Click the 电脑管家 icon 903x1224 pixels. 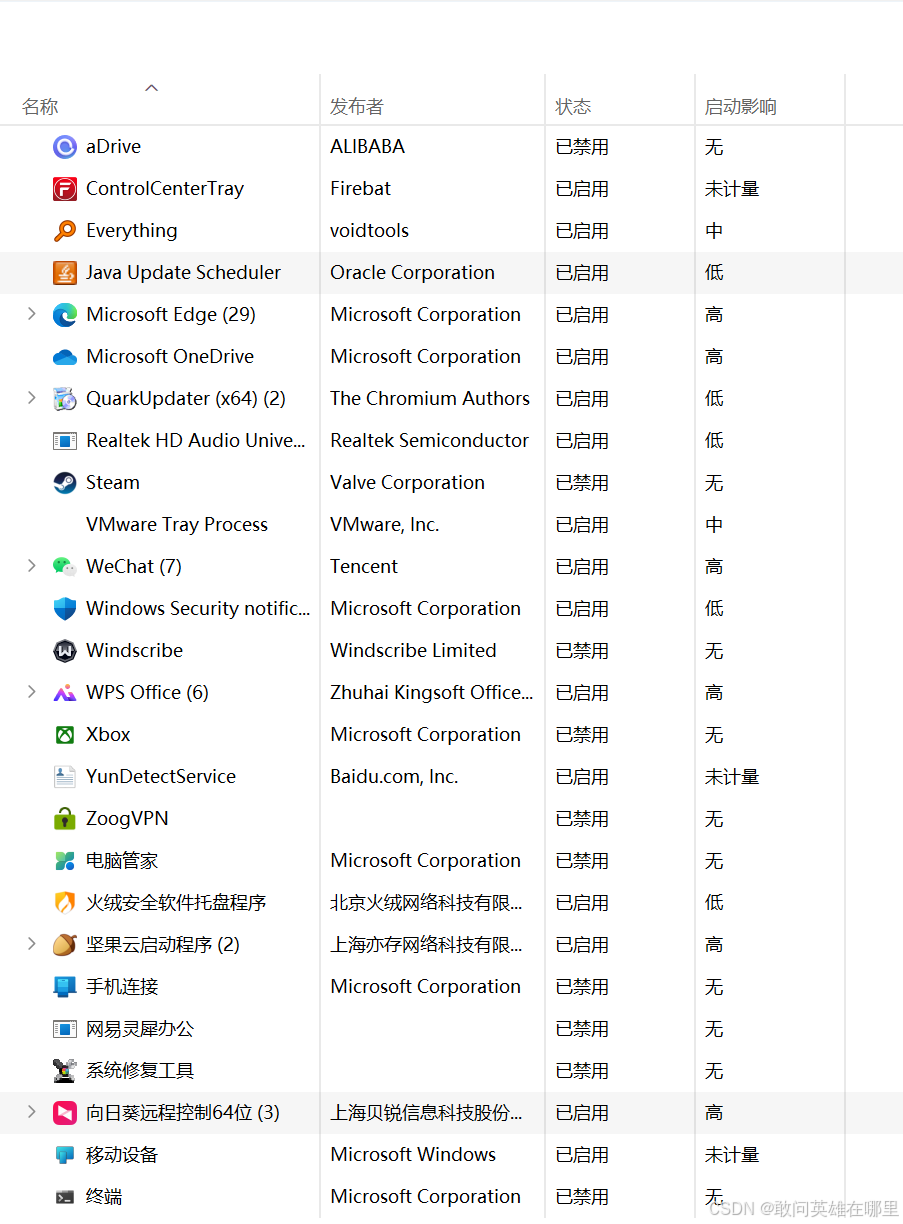(65, 861)
